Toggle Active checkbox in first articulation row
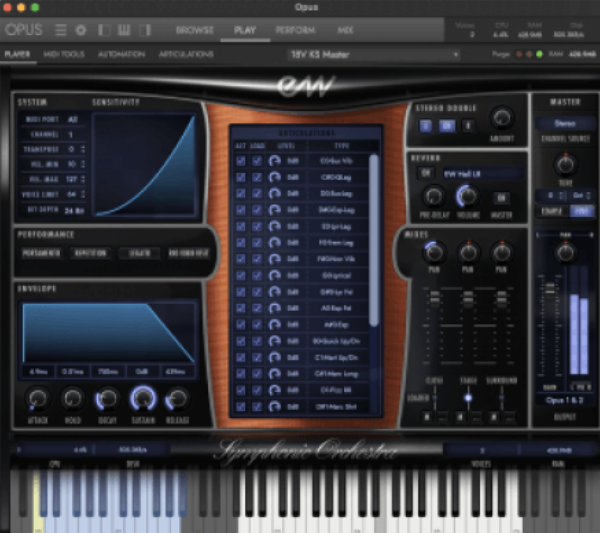 pos(240,161)
